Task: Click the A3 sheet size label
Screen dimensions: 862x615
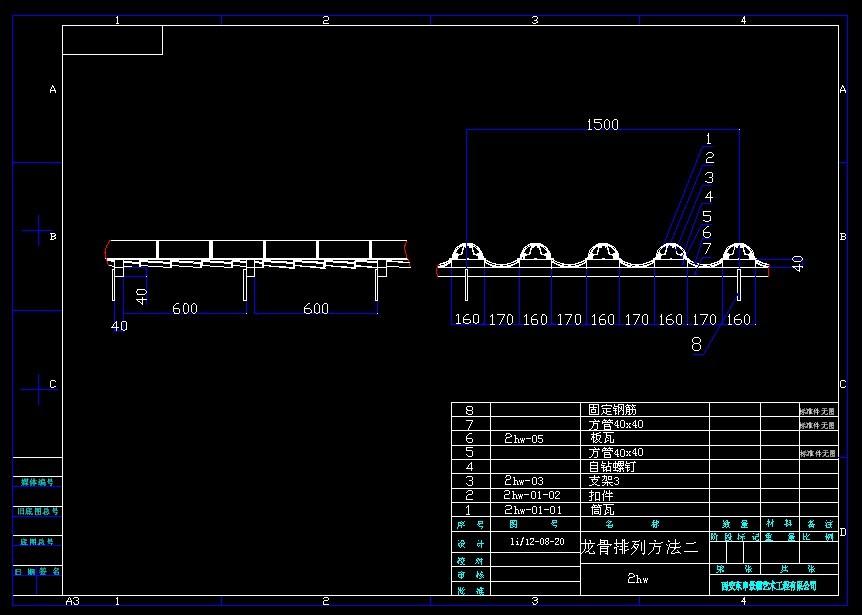Action: (72, 602)
